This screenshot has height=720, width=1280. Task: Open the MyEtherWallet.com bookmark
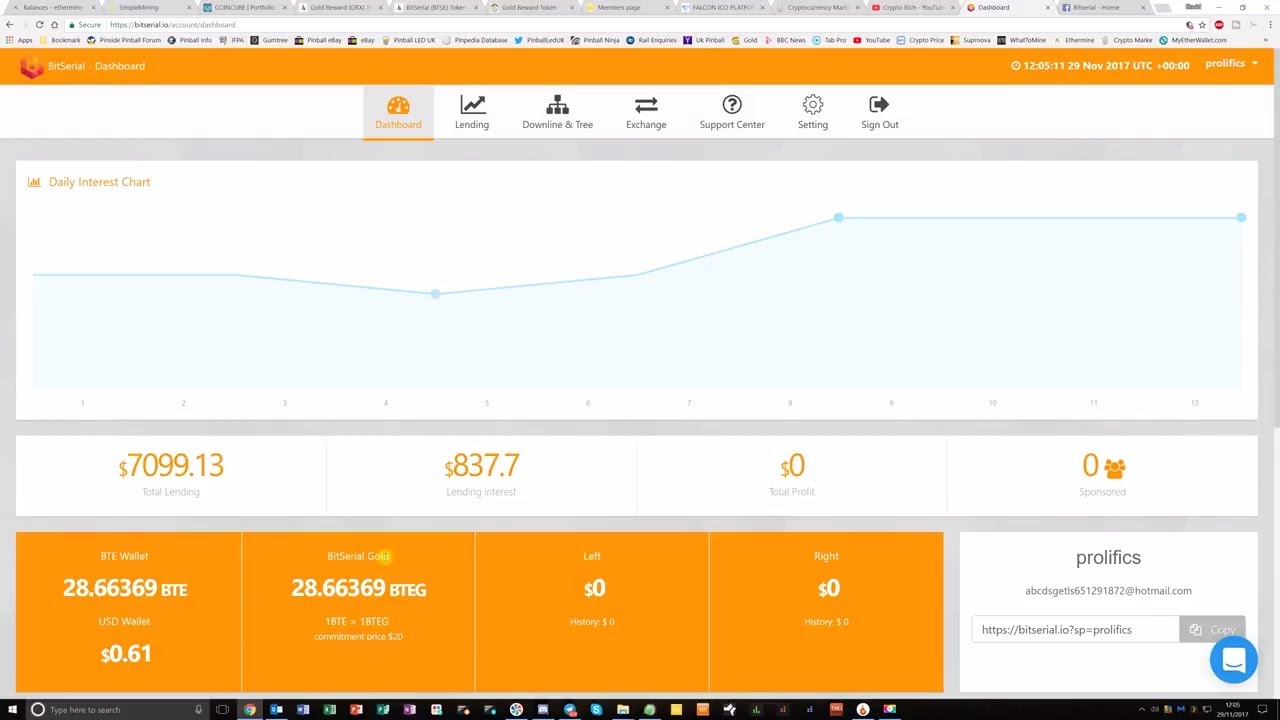1192,40
